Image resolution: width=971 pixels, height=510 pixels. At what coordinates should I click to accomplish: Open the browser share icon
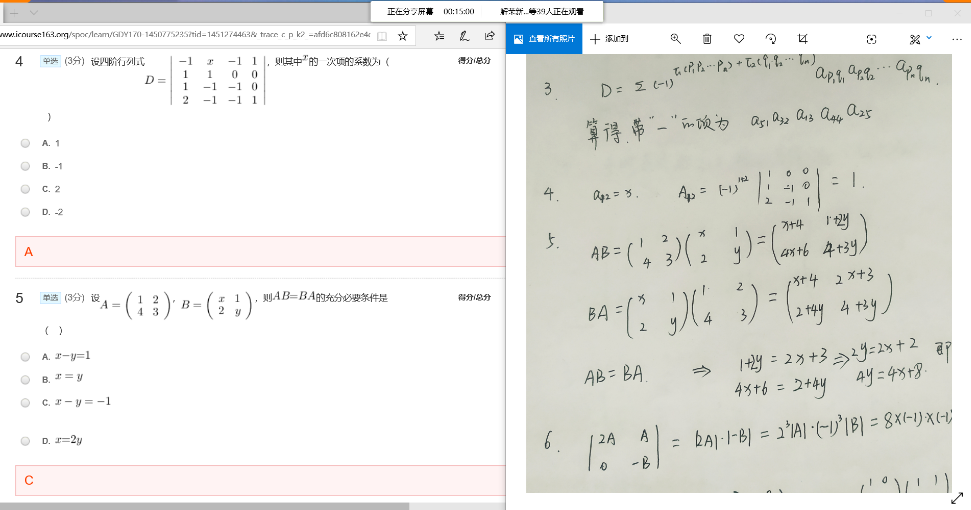[489, 35]
